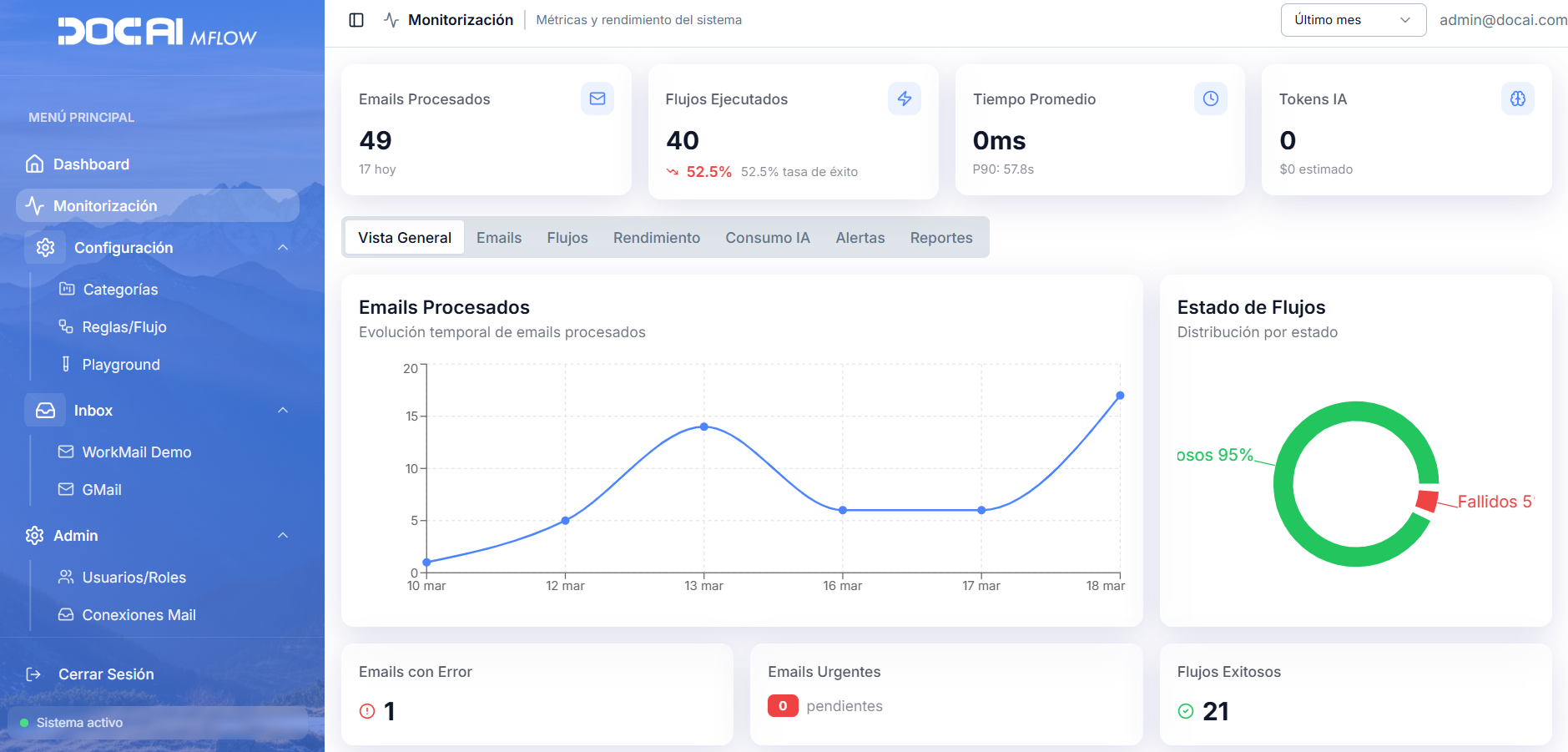Click the lightning icon in Flujos Ejecutados card
The image size is (1568, 752).
(x=904, y=98)
